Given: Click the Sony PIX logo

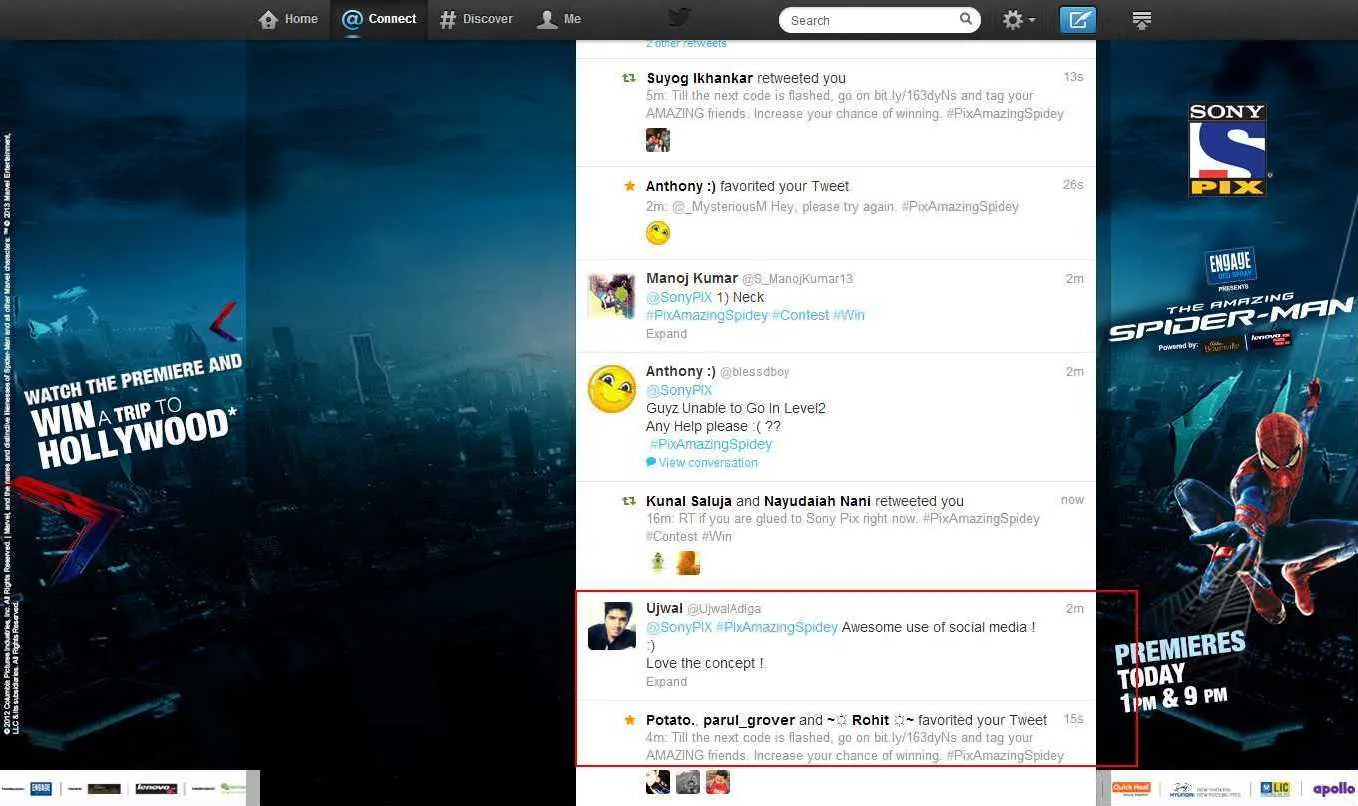Looking at the screenshot, I should [1227, 149].
